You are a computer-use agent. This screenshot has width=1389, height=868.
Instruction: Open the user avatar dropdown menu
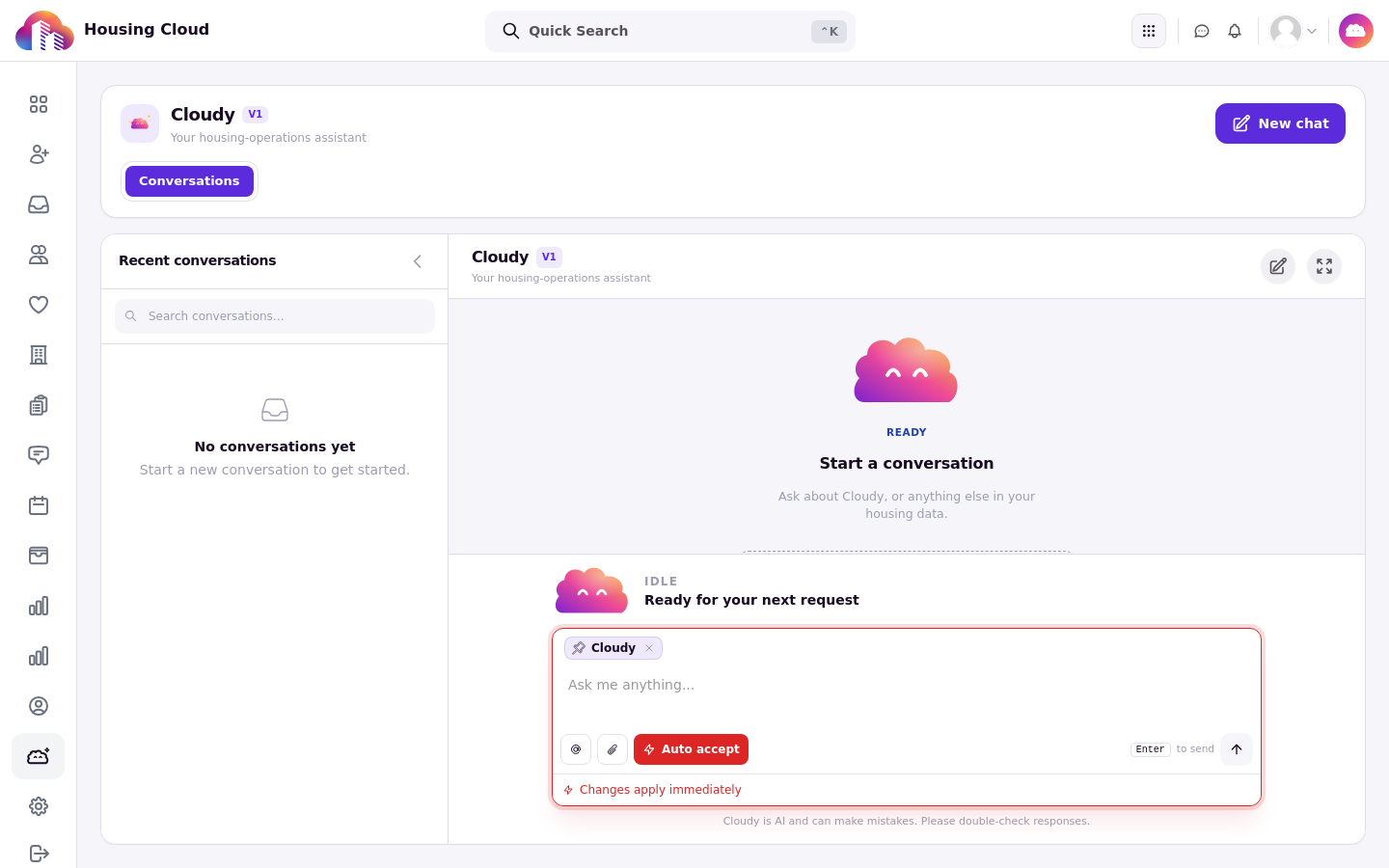click(x=1294, y=31)
